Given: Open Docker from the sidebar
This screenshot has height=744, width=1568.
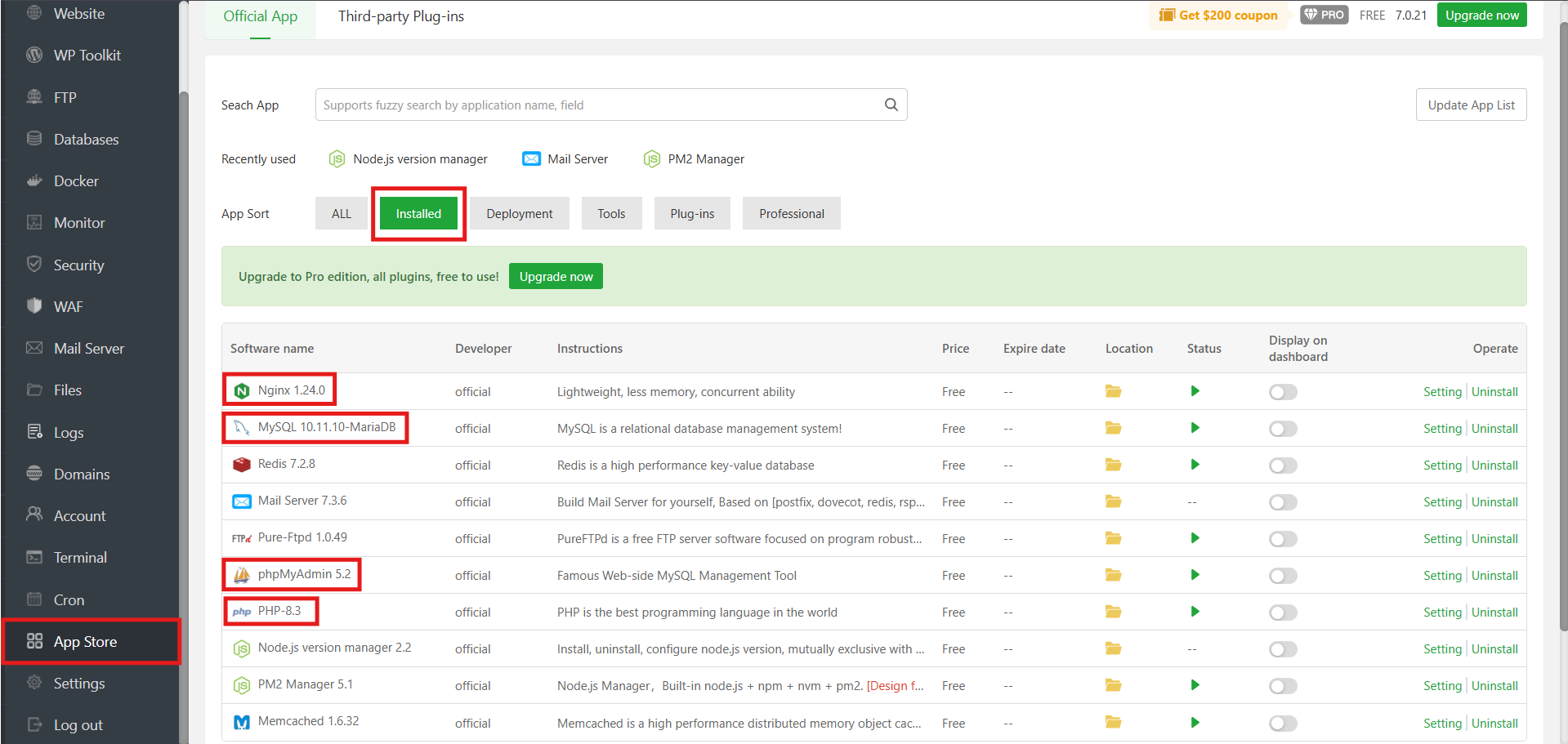Looking at the screenshot, I should point(74,180).
